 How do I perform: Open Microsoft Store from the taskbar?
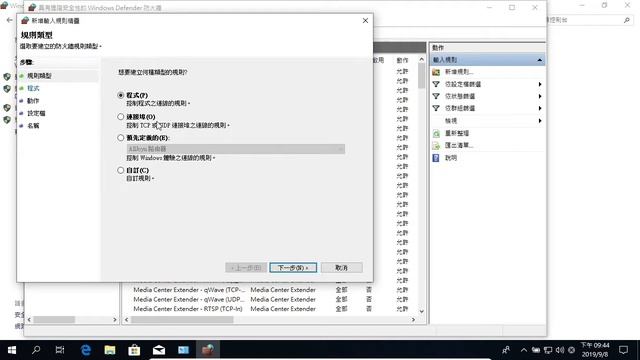134,350
